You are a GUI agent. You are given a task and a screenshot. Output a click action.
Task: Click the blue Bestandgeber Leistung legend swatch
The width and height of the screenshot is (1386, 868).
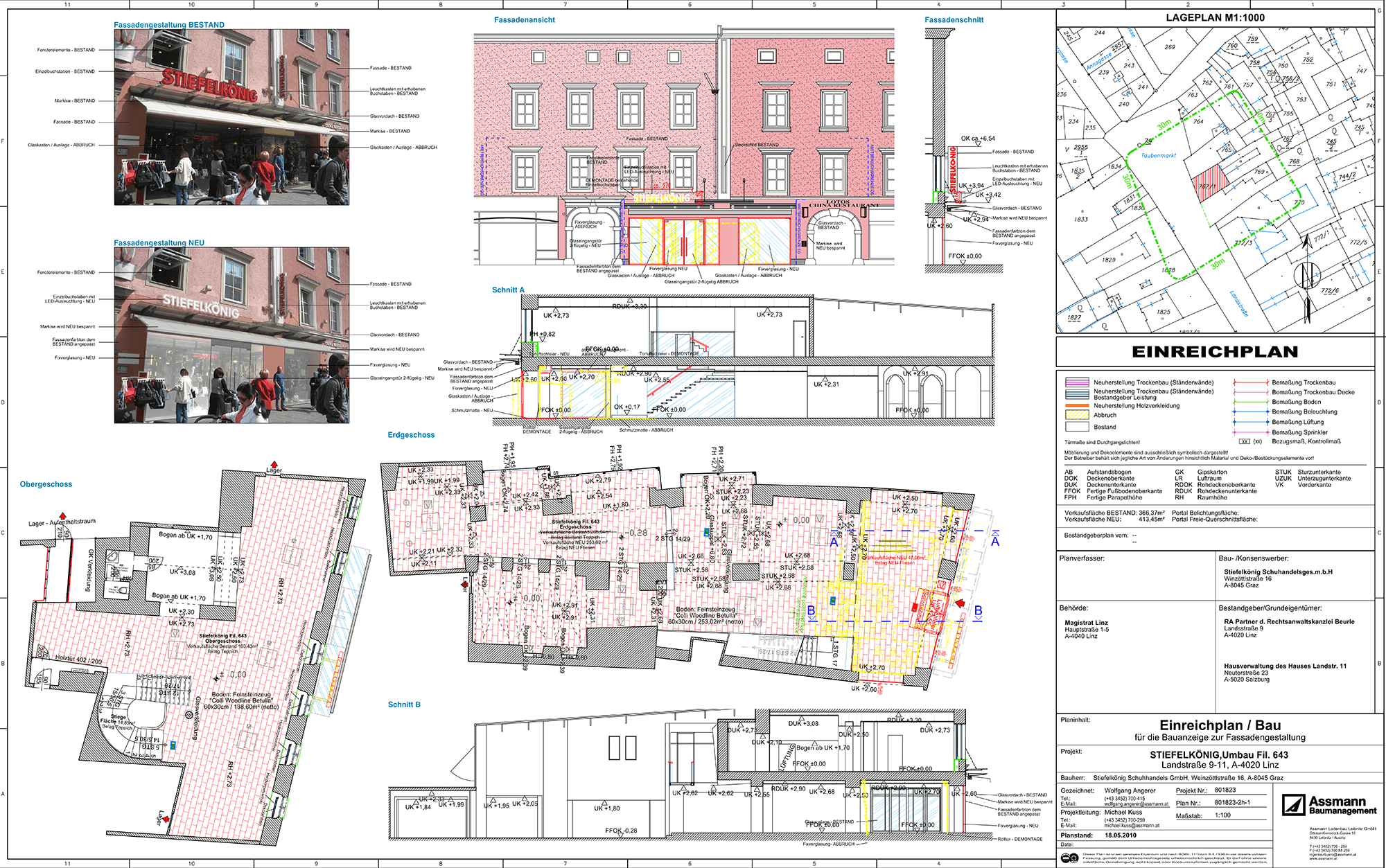(x=1077, y=394)
